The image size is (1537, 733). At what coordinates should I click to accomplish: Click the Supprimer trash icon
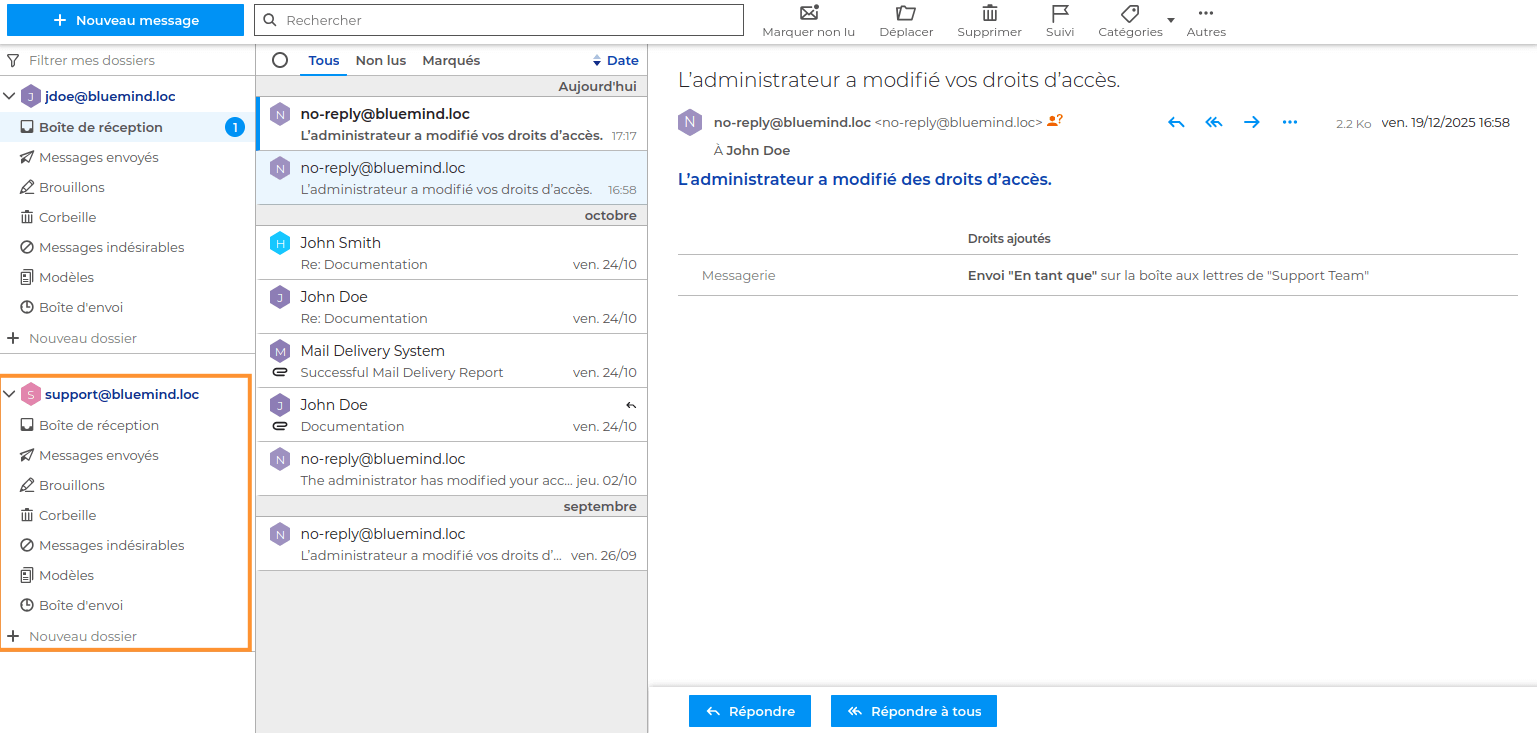click(989, 13)
